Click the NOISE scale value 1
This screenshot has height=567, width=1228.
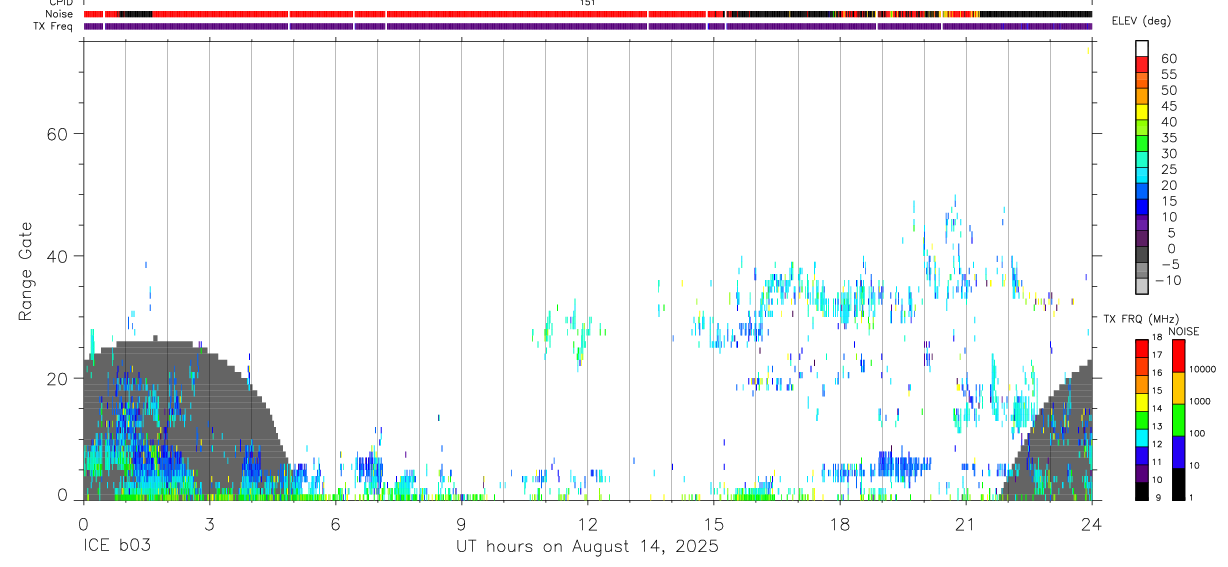[1192, 497]
